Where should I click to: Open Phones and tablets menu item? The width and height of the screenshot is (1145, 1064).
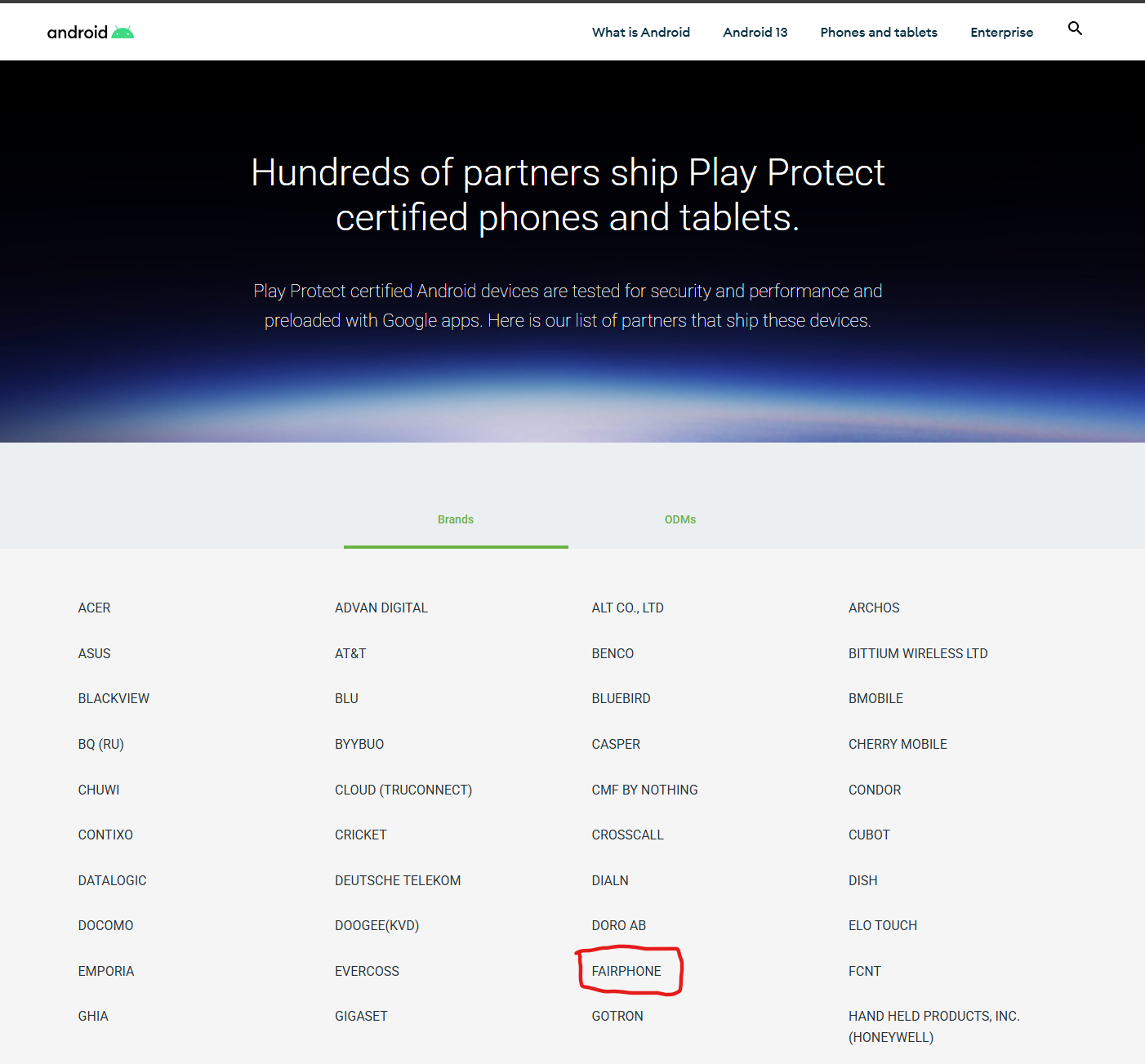click(879, 32)
